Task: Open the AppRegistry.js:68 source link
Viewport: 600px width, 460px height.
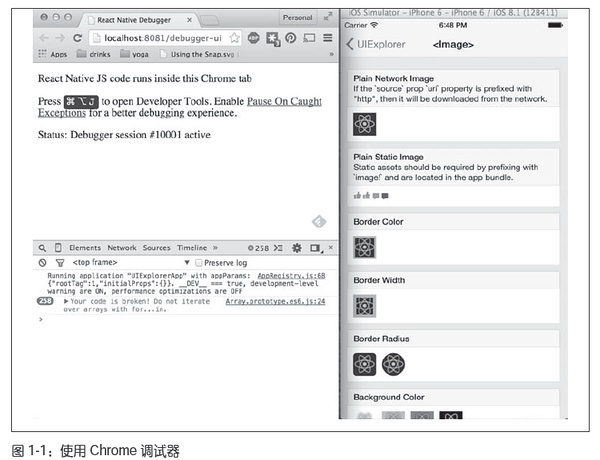Action: 291,276
